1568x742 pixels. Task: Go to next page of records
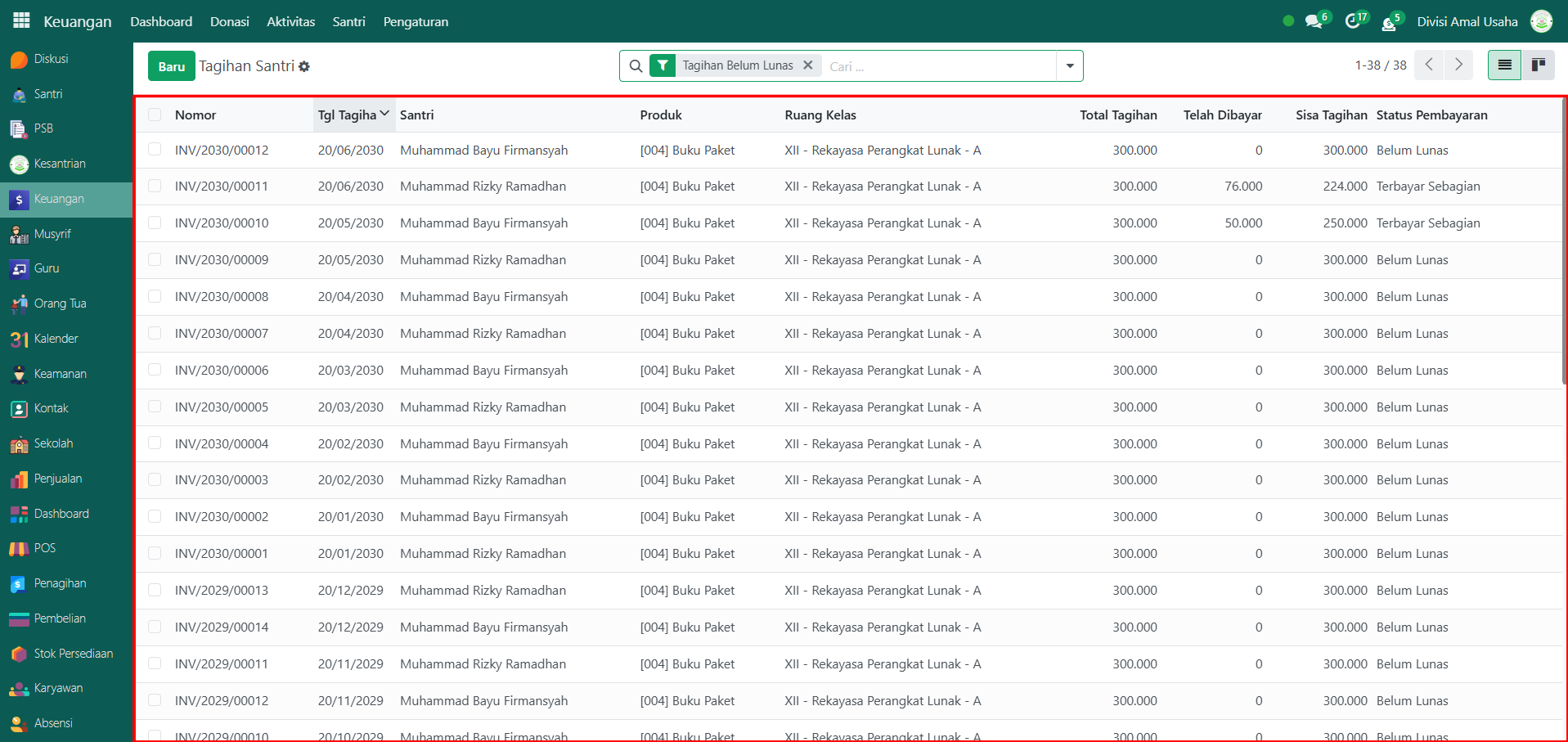point(1458,65)
